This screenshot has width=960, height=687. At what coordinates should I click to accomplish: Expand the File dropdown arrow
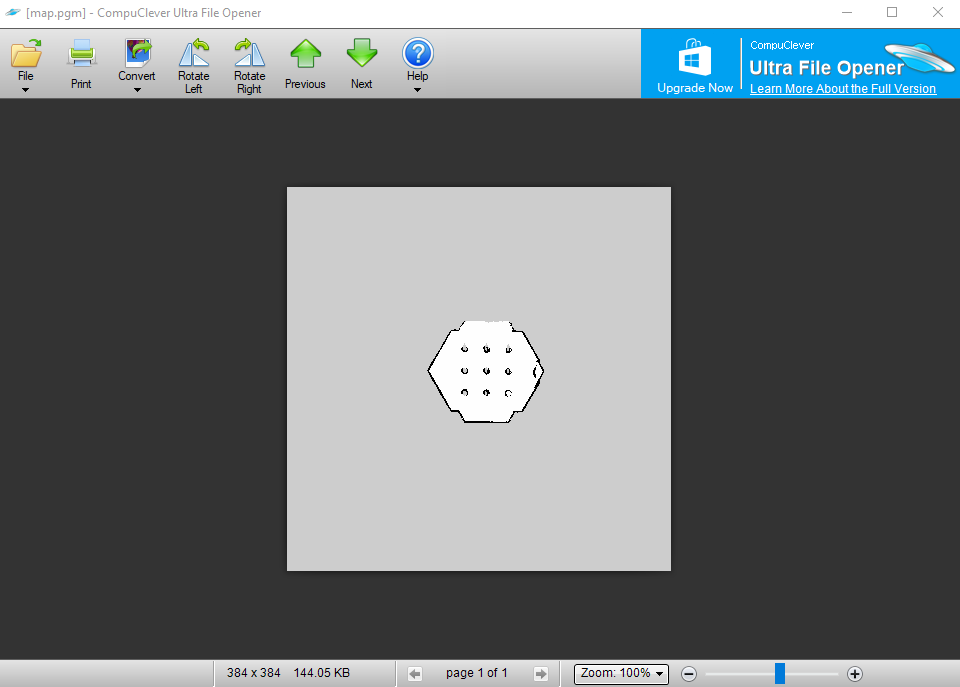point(25,90)
